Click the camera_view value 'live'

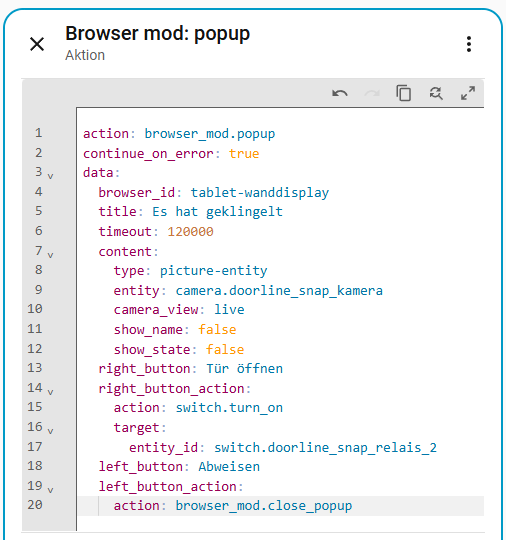click(x=229, y=310)
